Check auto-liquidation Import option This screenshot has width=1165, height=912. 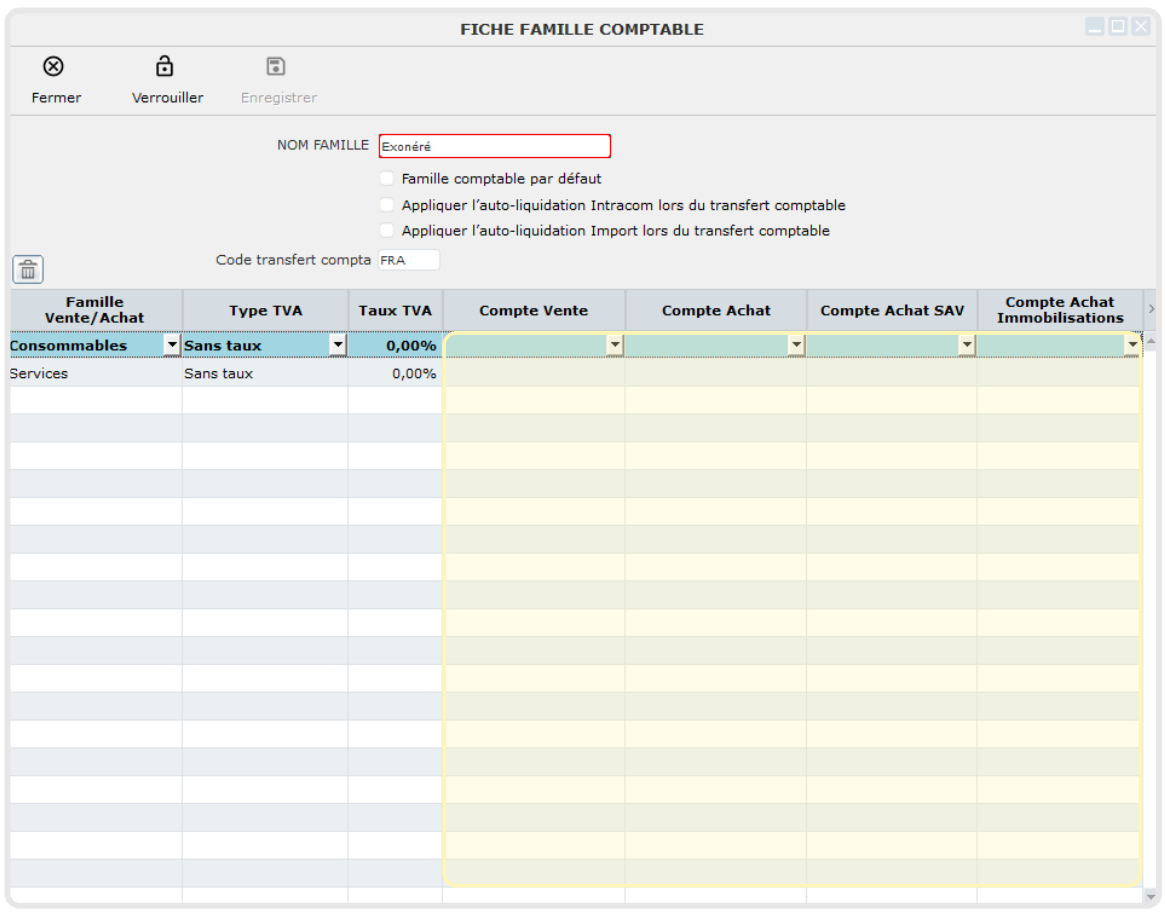[387, 231]
